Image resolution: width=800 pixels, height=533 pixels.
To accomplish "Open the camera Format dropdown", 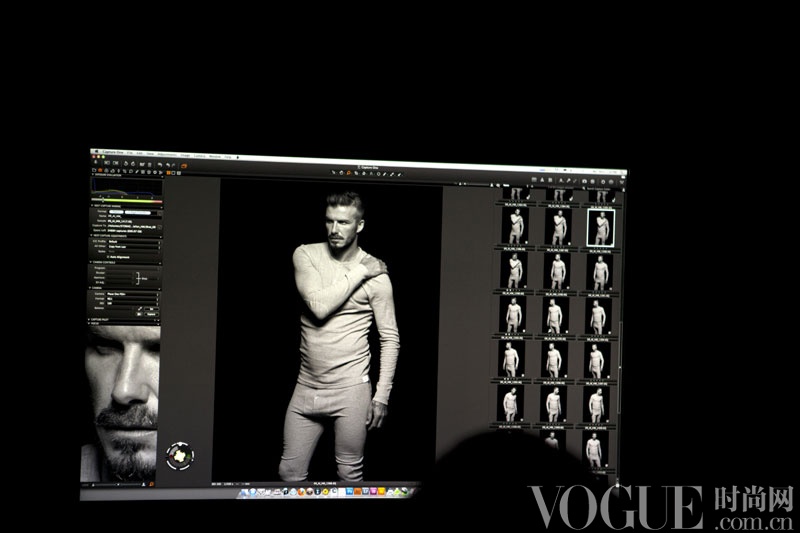I will (x=133, y=299).
